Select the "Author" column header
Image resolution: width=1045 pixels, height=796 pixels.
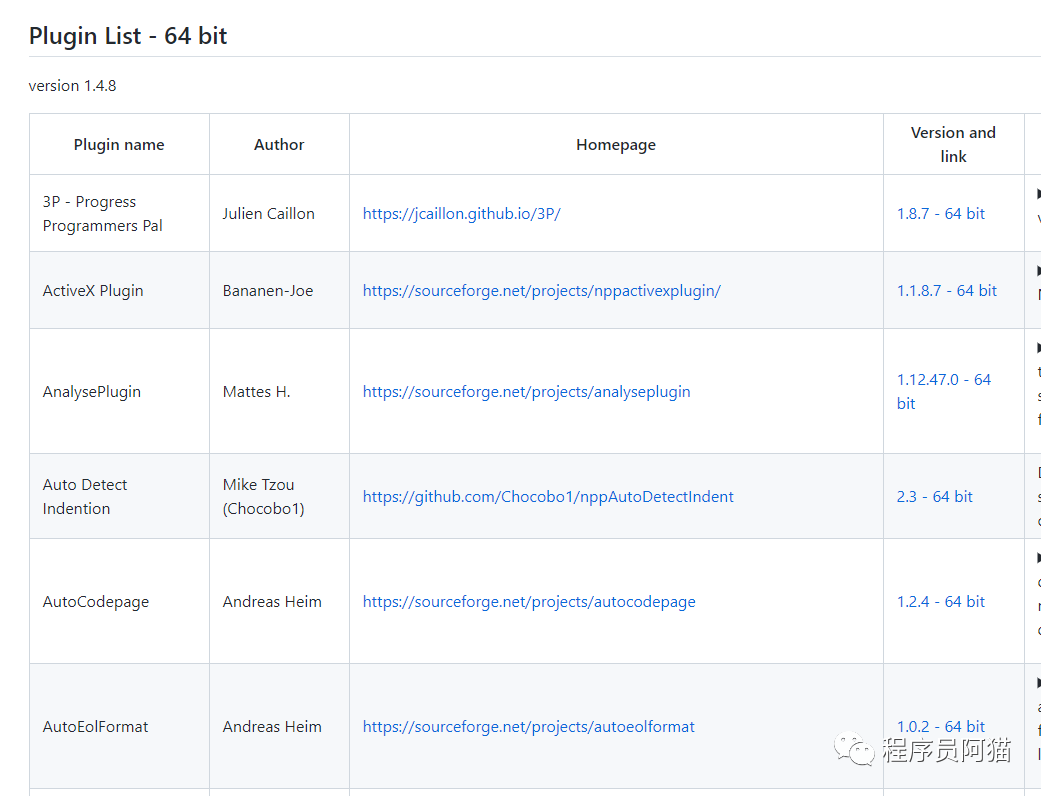point(278,144)
